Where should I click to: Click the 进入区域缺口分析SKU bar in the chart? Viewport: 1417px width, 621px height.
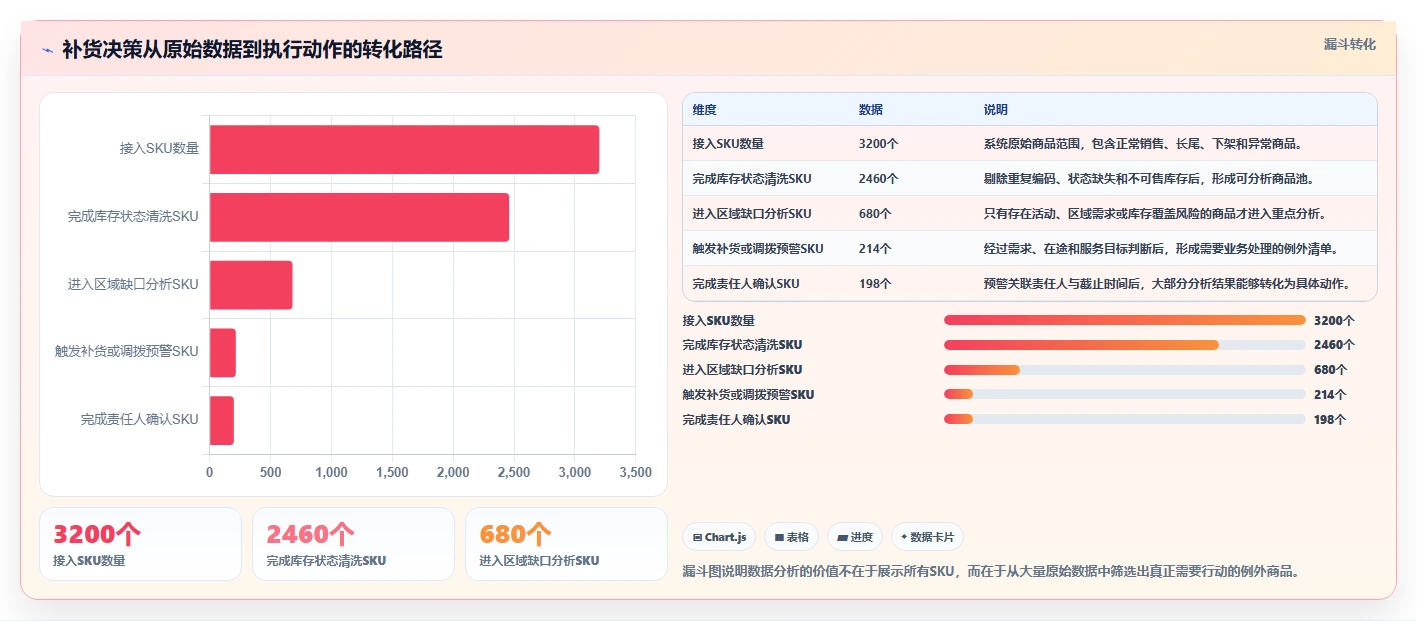pos(251,285)
